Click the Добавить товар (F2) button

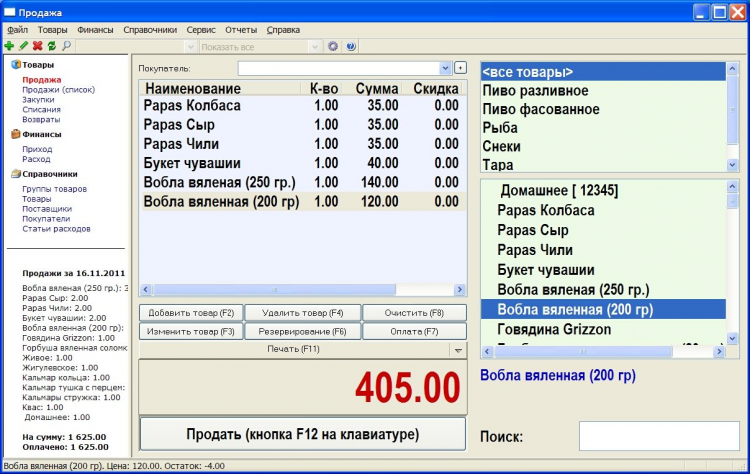point(191,313)
